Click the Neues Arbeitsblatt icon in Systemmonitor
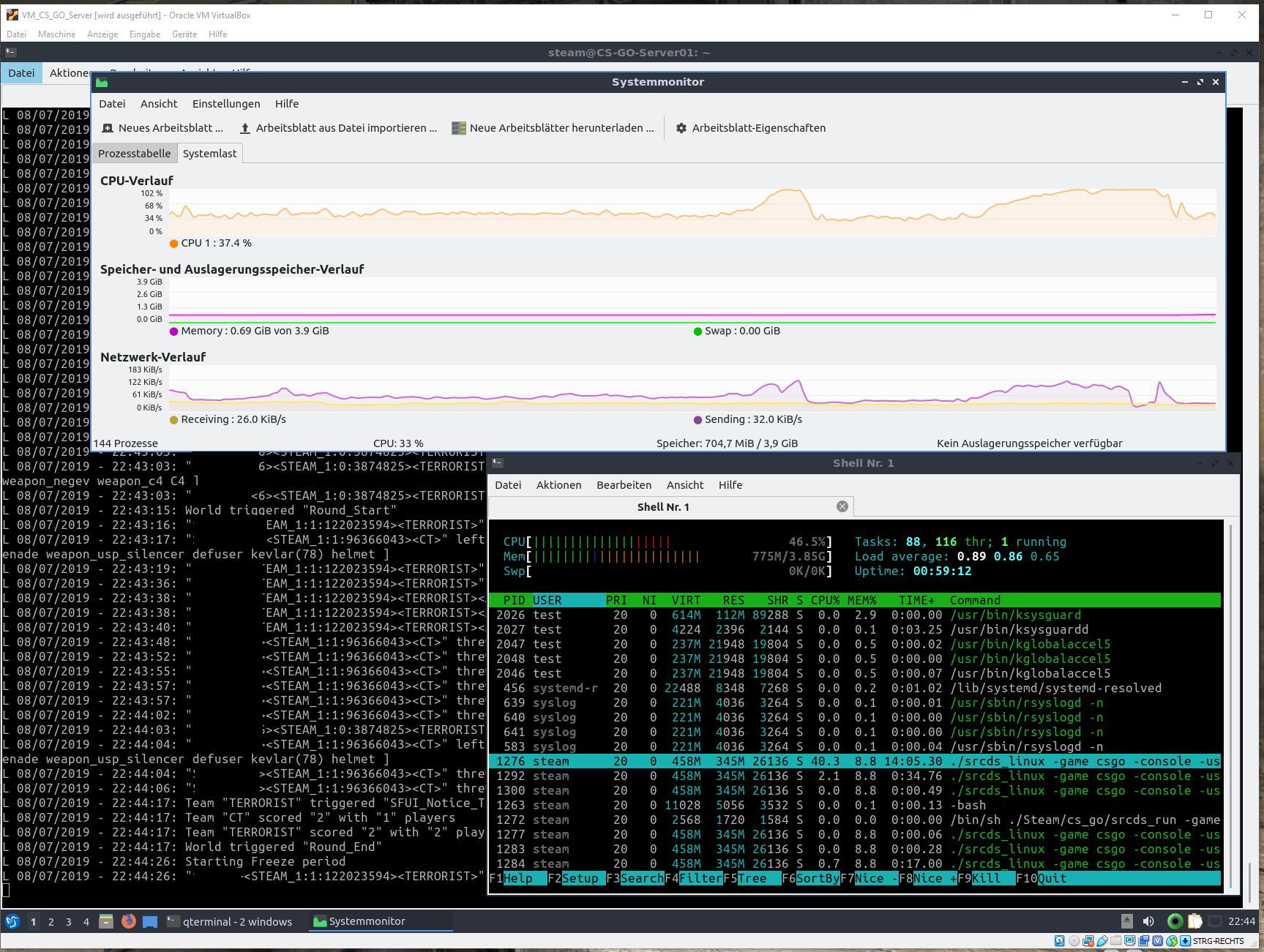Viewport: 1264px width, 952px height. click(107, 127)
